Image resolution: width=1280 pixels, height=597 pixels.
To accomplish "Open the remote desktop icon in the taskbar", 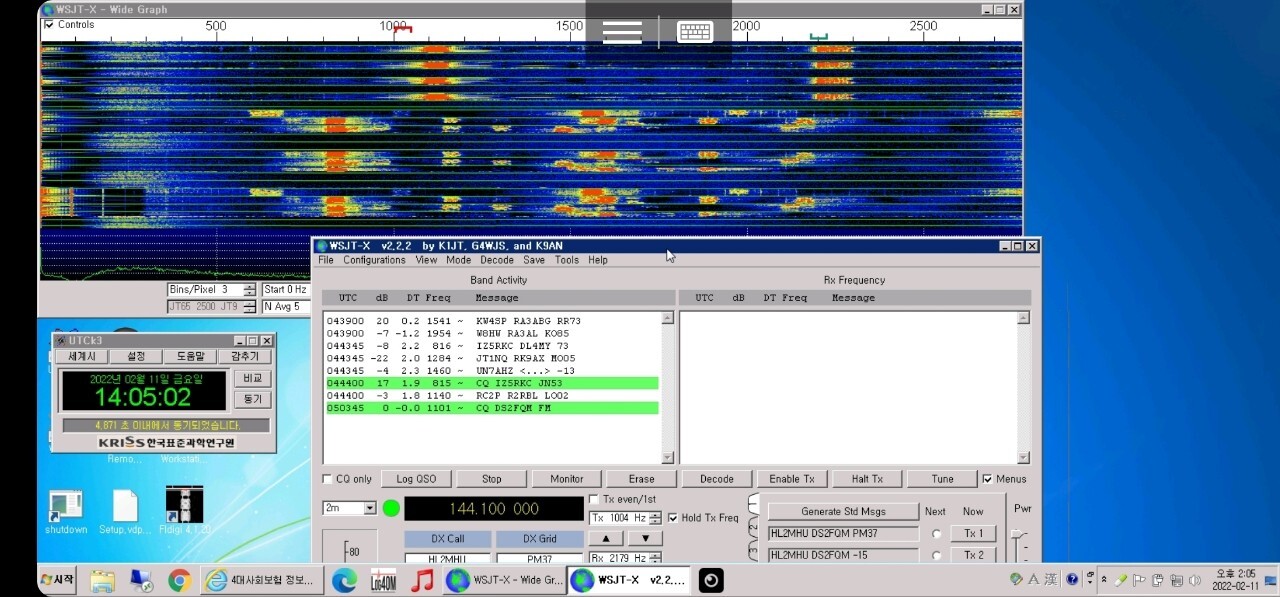I will pos(141,580).
